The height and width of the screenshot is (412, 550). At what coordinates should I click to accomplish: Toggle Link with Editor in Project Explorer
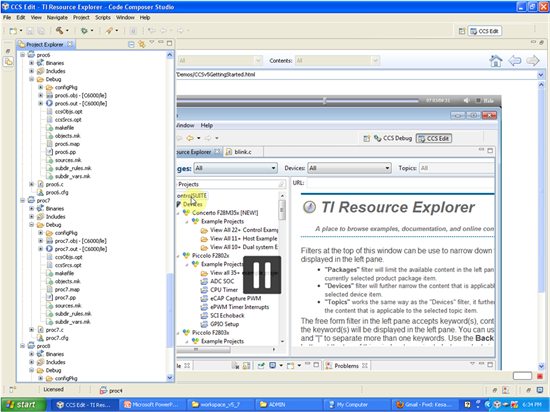(142, 44)
